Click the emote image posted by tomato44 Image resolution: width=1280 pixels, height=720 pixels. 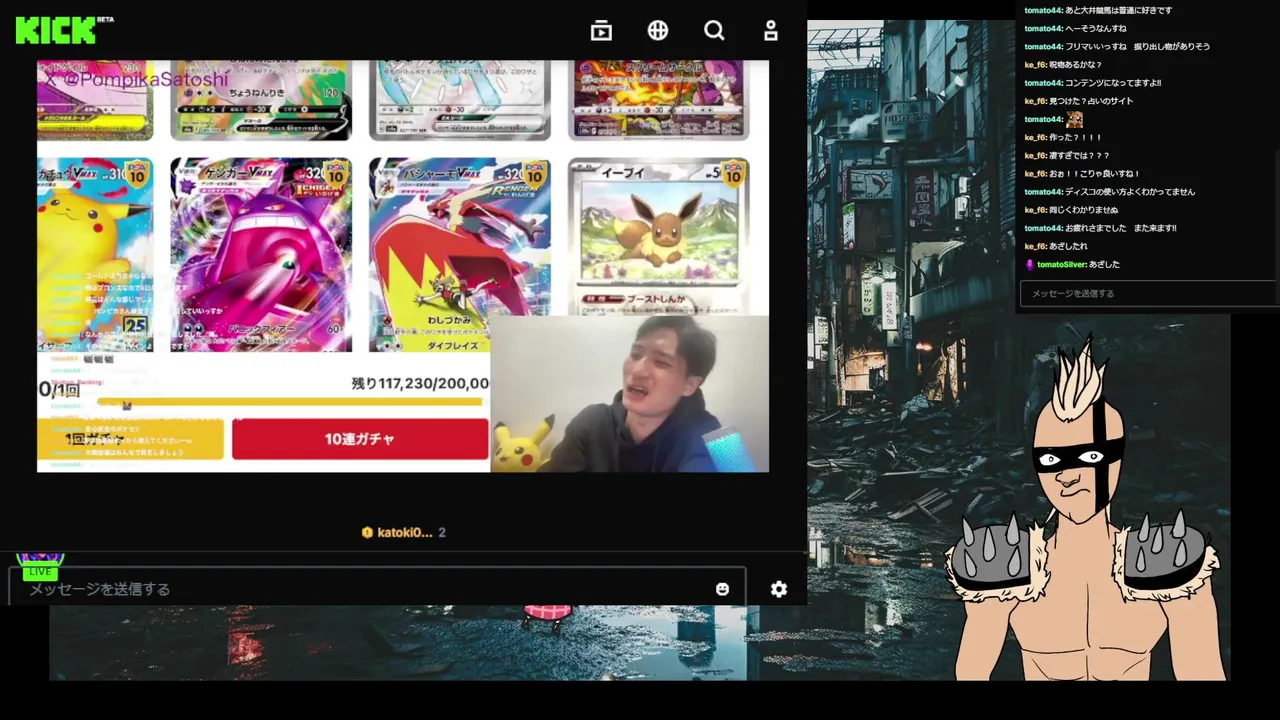pos(1074,119)
